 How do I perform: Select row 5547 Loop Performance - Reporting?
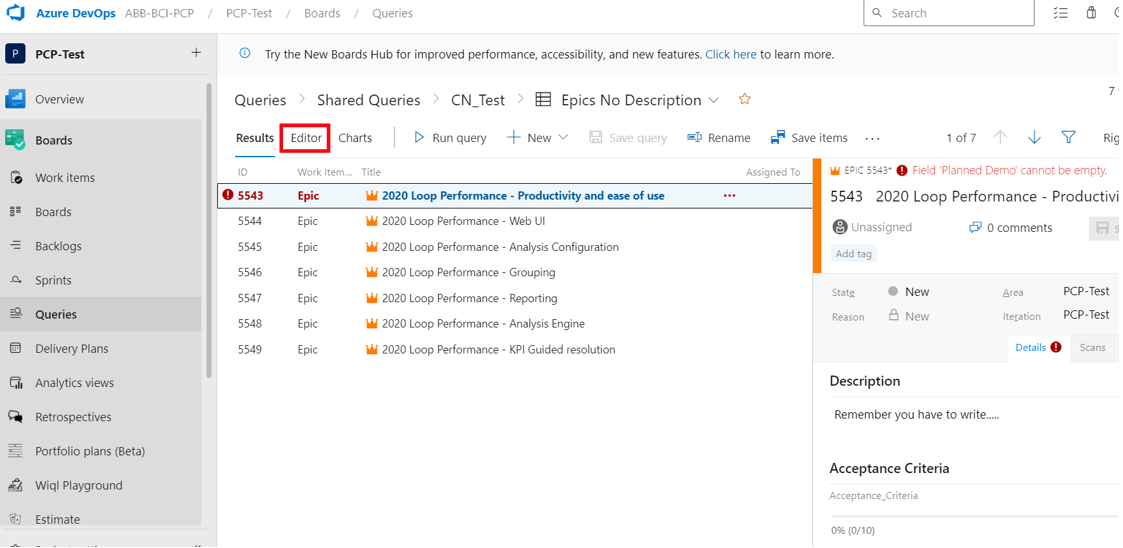click(x=515, y=298)
